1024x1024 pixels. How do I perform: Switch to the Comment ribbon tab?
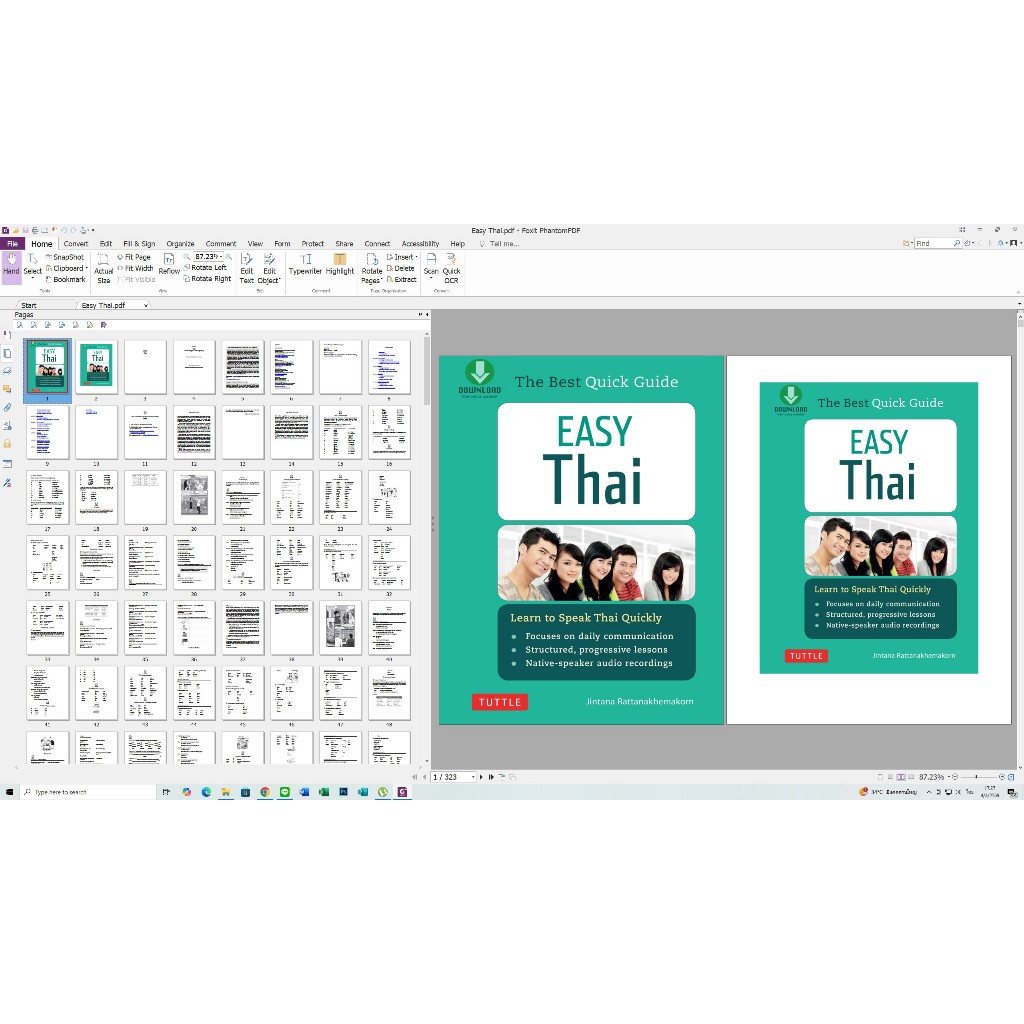[x=221, y=244]
